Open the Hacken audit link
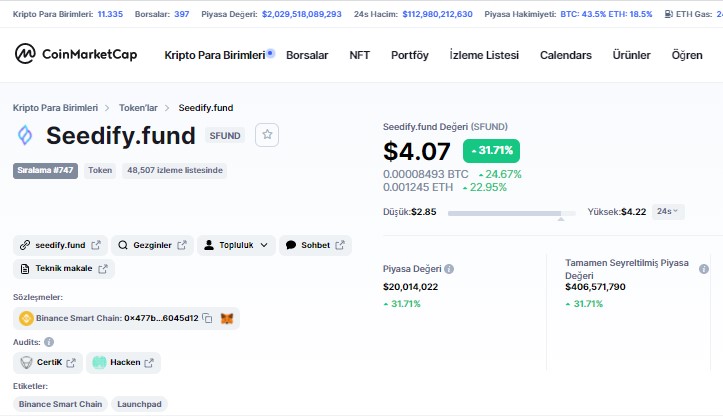The image size is (723, 419). [124, 362]
